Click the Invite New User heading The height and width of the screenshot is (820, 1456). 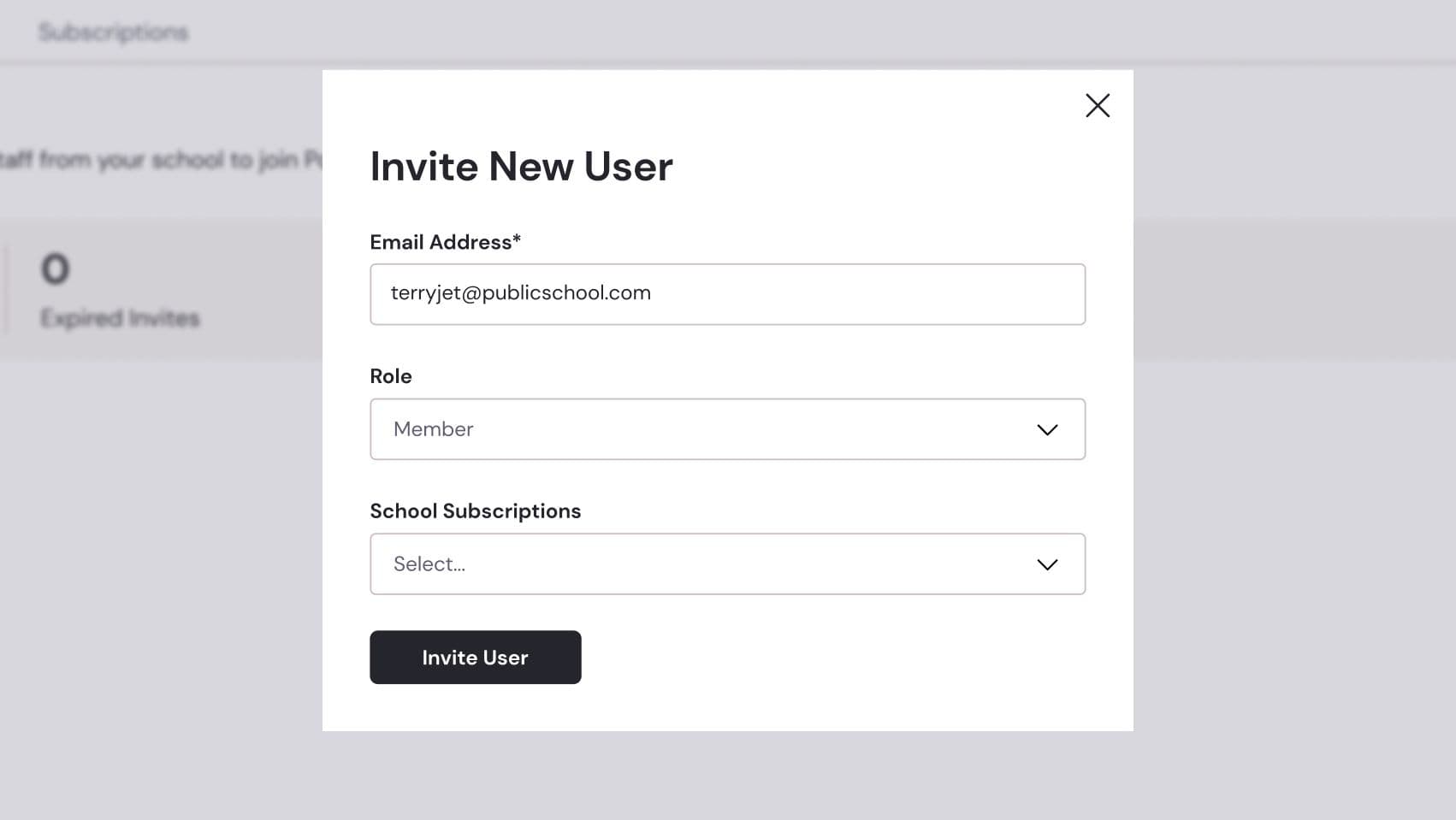coord(521,166)
